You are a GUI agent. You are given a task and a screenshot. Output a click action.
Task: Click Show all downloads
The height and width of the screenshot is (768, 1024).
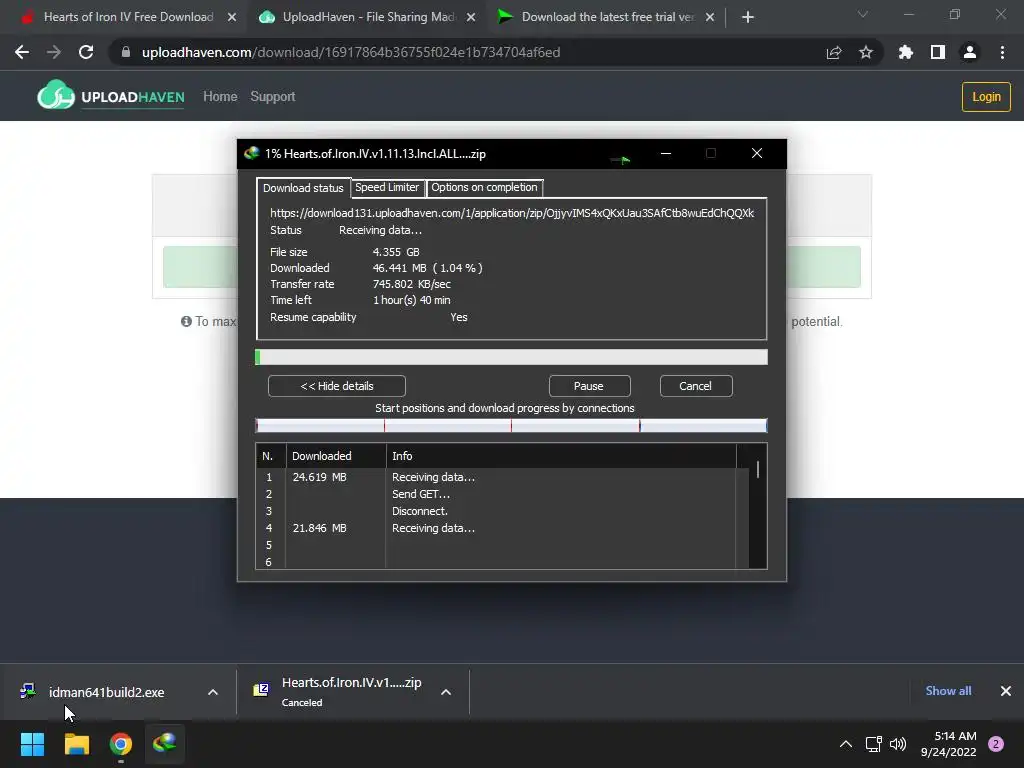[x=948, y=691]
